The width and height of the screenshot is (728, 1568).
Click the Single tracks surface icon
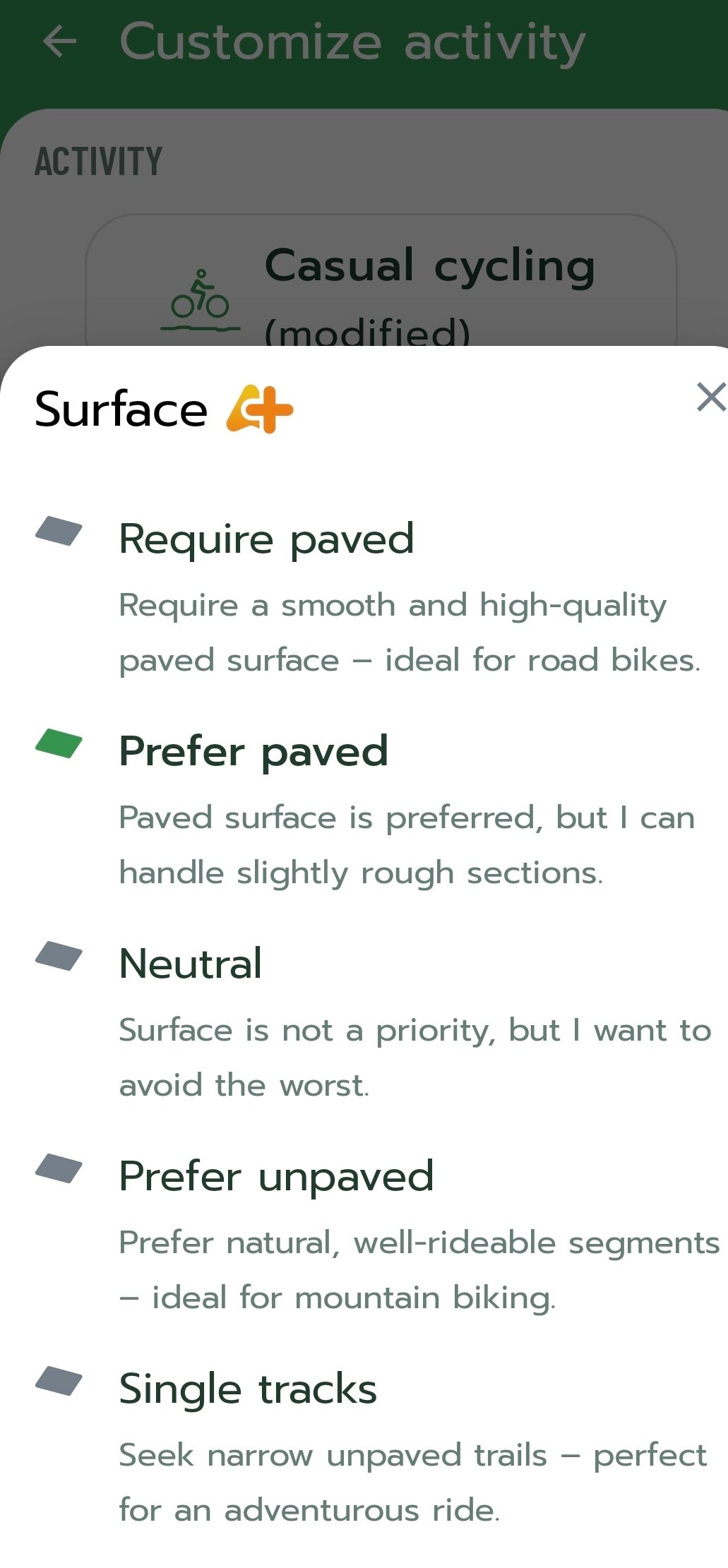tap(59, 1381)
